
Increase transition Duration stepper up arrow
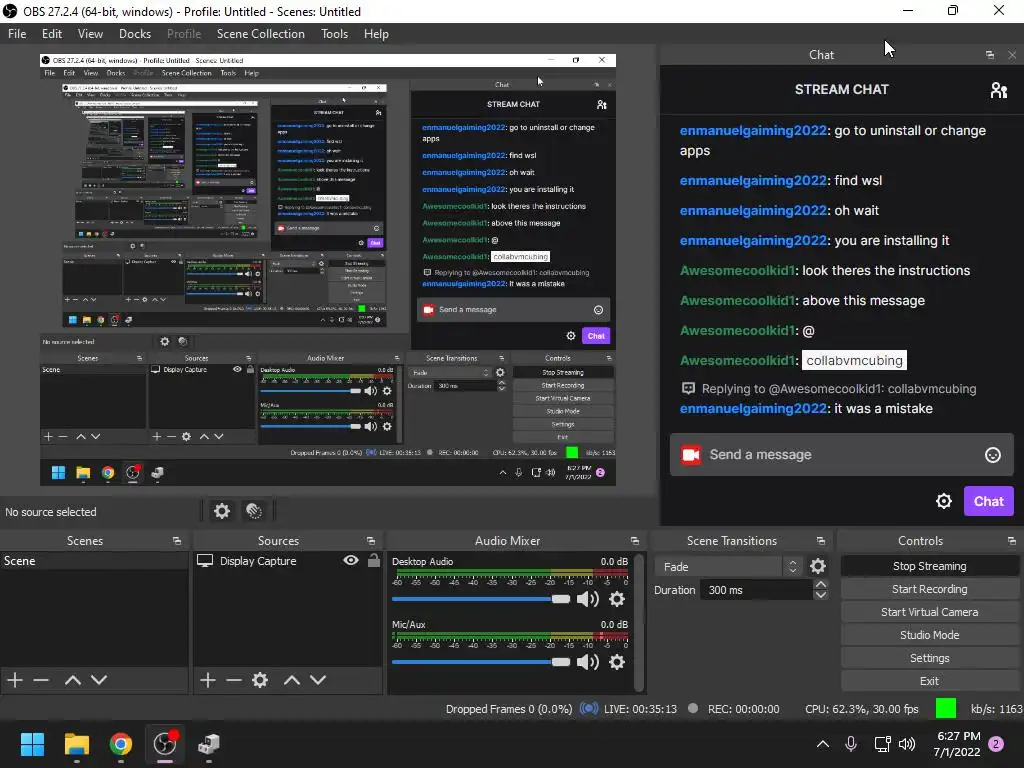(821, 584)
